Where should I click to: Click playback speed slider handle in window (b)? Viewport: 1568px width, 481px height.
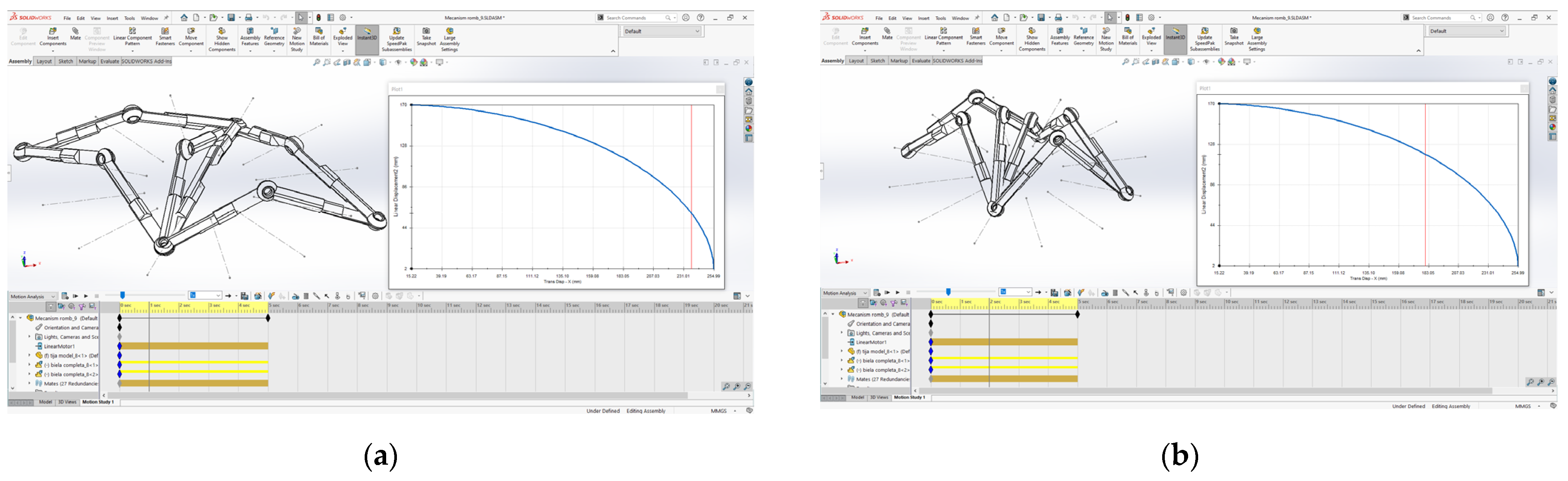click(x=948, y=292)
